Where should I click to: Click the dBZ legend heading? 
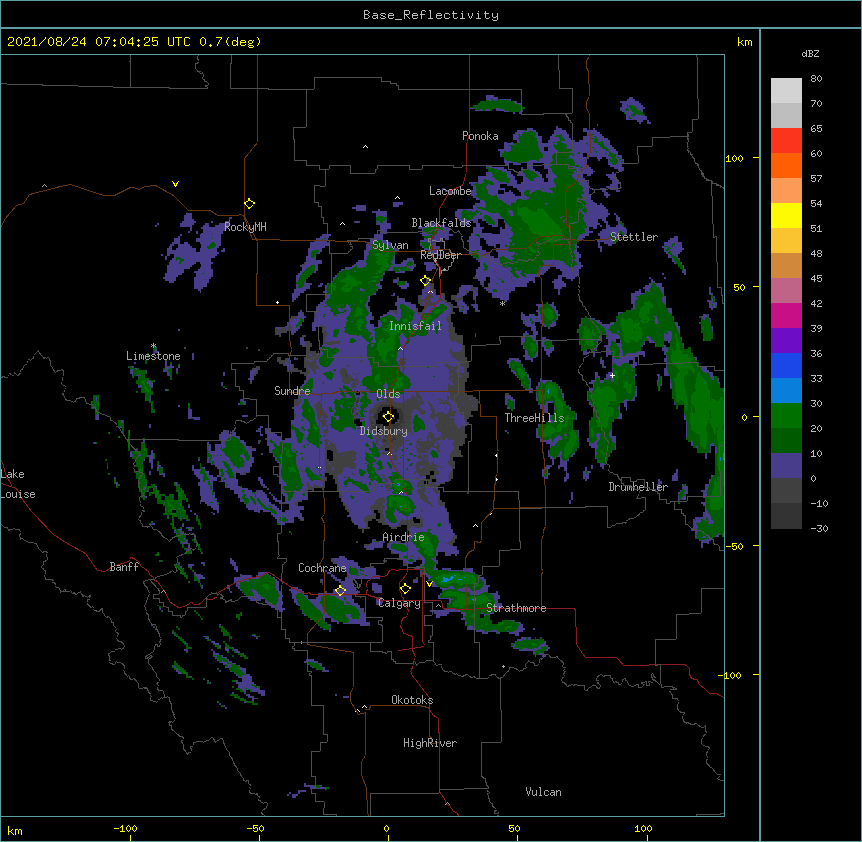pyautogui.click(x=810, y=53)
